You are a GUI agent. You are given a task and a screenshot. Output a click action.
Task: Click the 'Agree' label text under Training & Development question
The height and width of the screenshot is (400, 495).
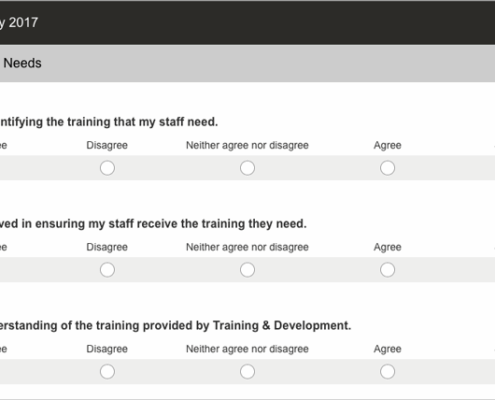387,349
